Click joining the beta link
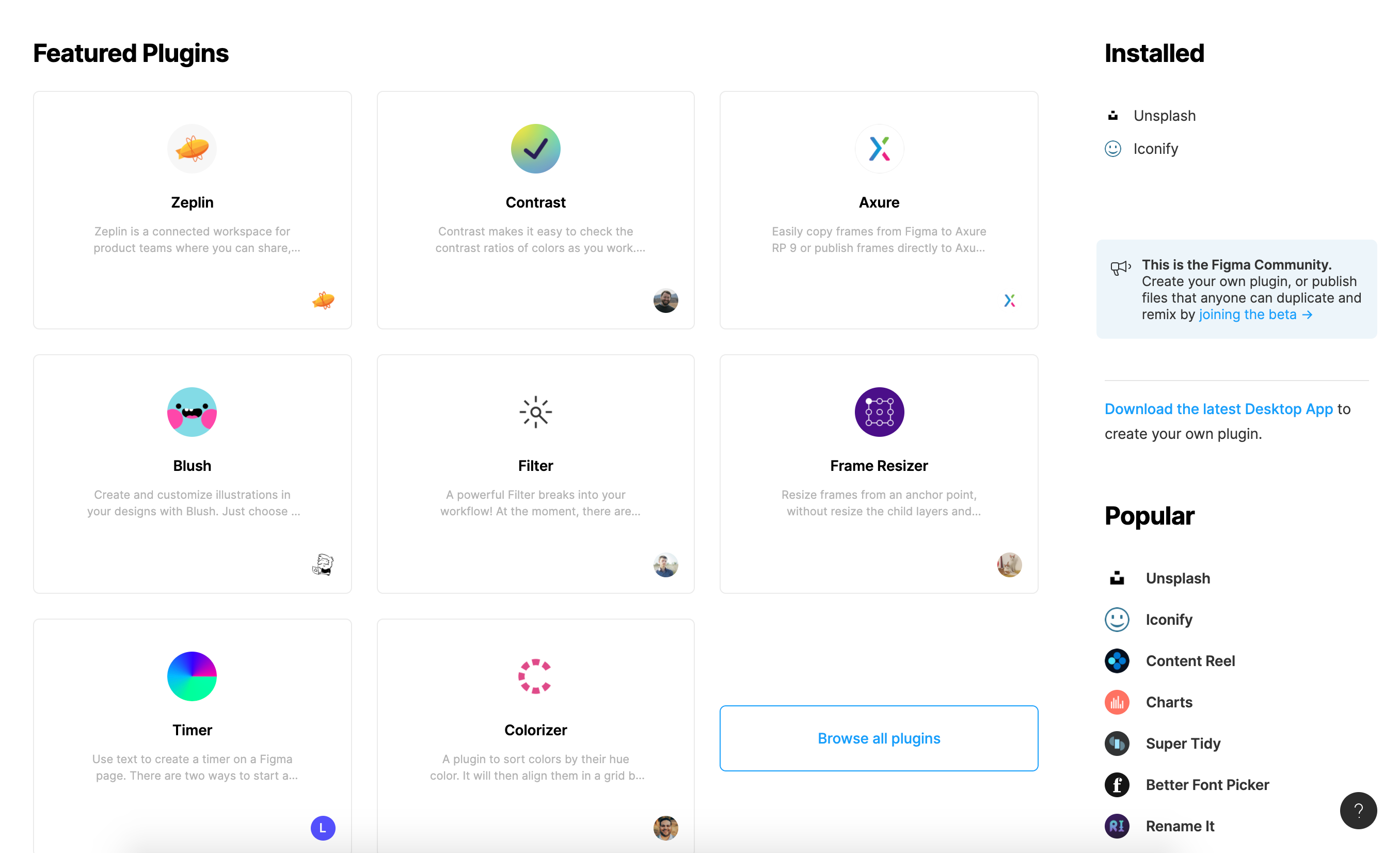 click(1254, 314)
